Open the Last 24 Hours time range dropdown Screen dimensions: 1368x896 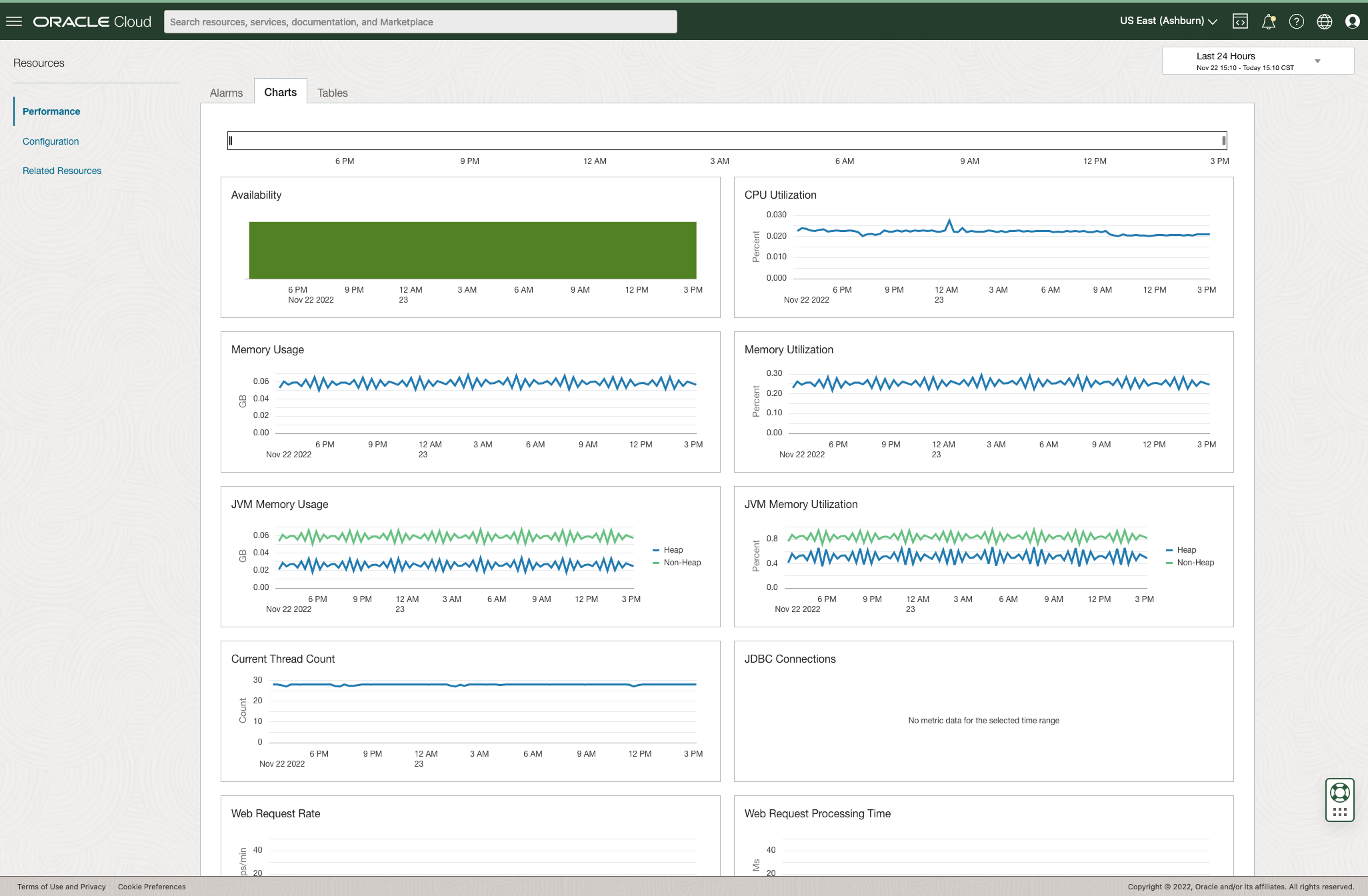tap(1257, 61)
